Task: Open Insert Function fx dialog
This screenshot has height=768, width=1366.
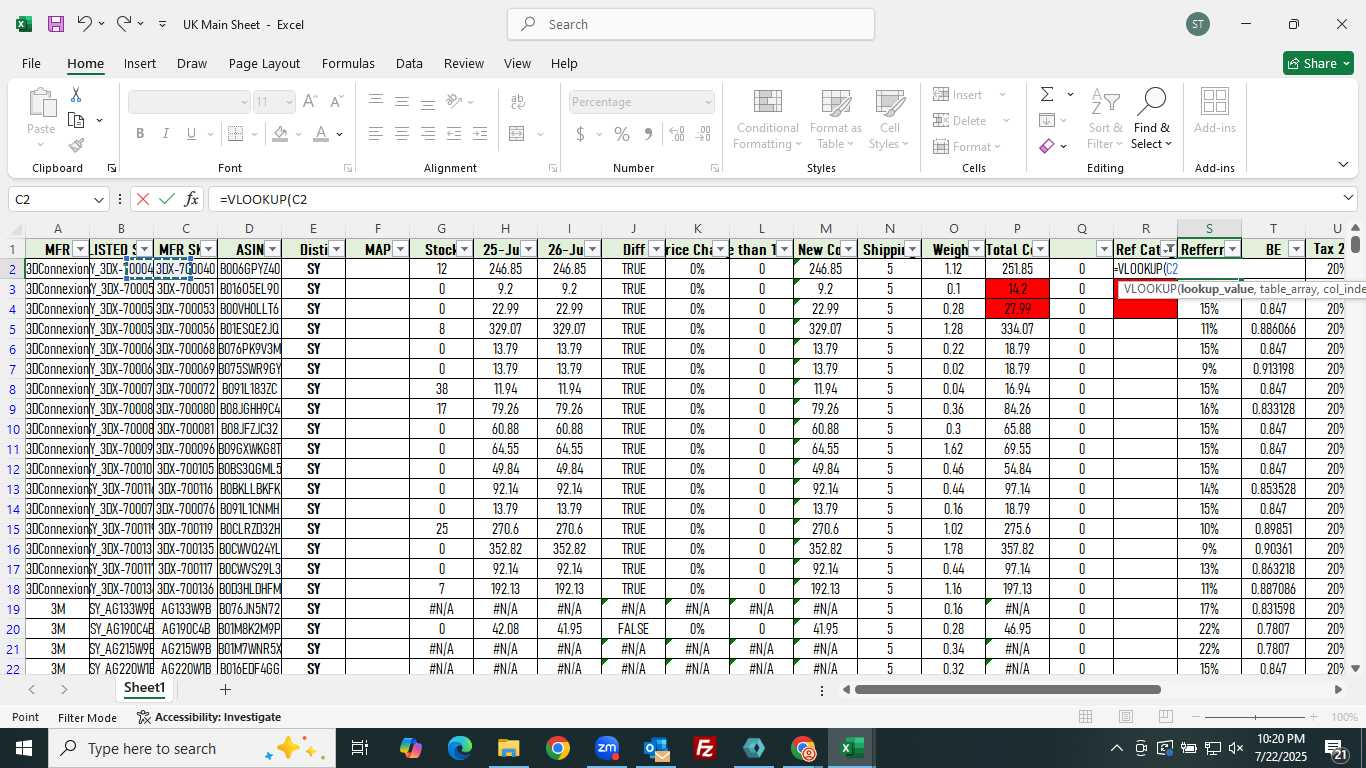Action: (192, 199)
